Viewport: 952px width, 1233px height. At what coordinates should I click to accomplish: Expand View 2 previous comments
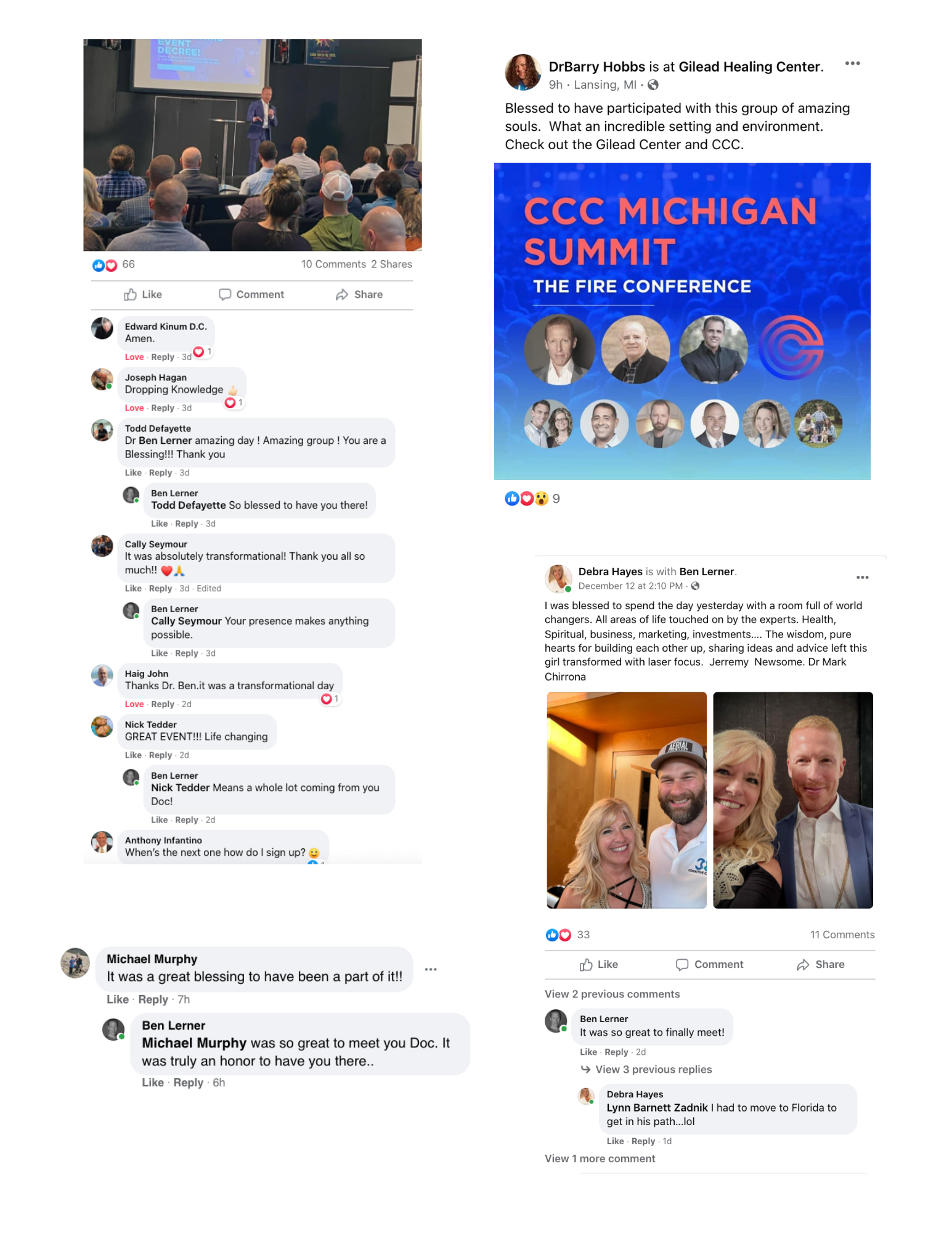tap(612, 994)
